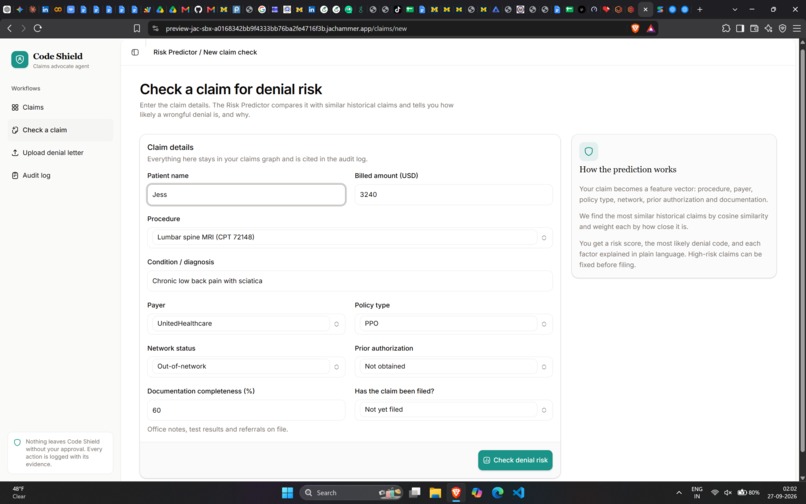Click browser Forward arrow
The width and height of the screenshot is (806, 504).
(x=23, y=28)
